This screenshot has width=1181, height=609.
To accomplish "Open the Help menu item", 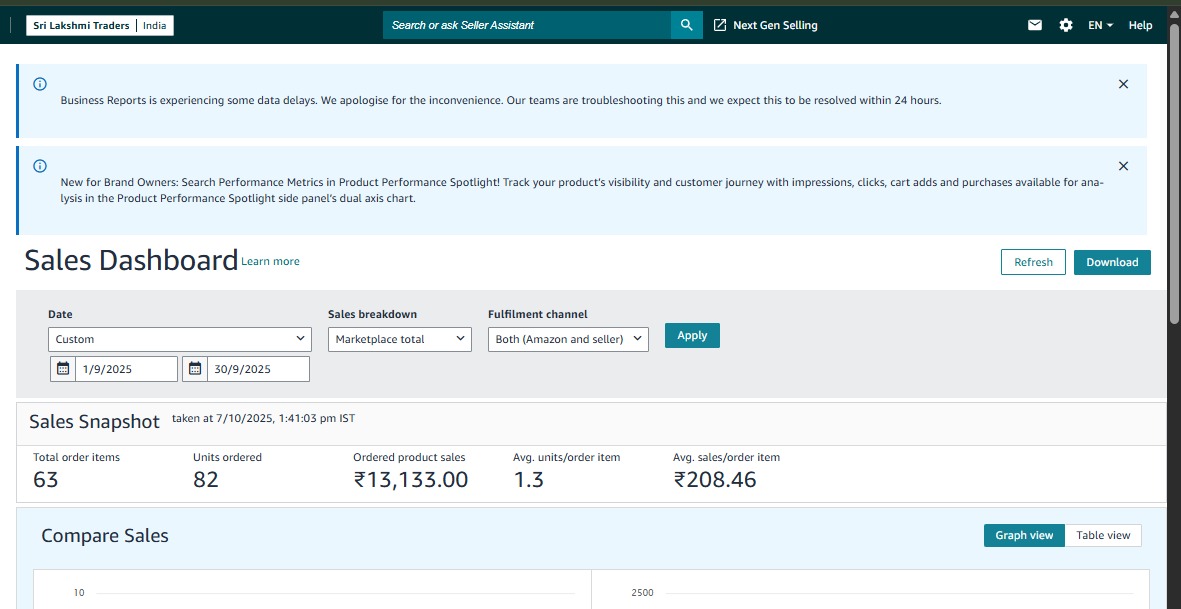I will coord(1140,25).
